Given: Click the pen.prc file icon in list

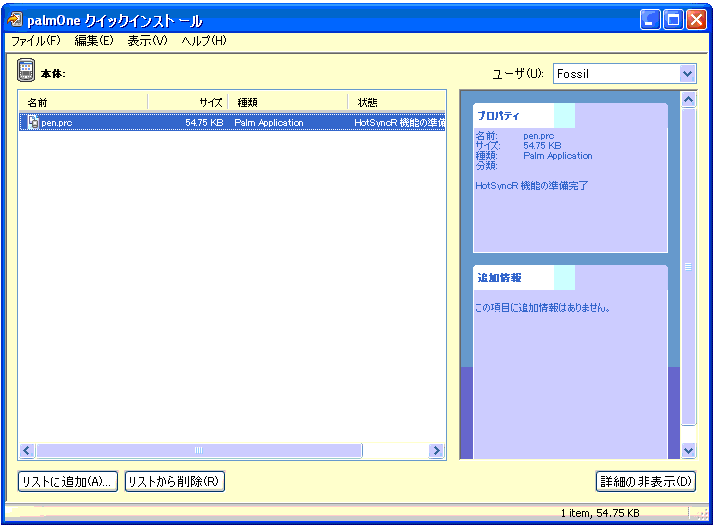Looking at the screenshot, I should pyautogui.click(x=33, y=122).
